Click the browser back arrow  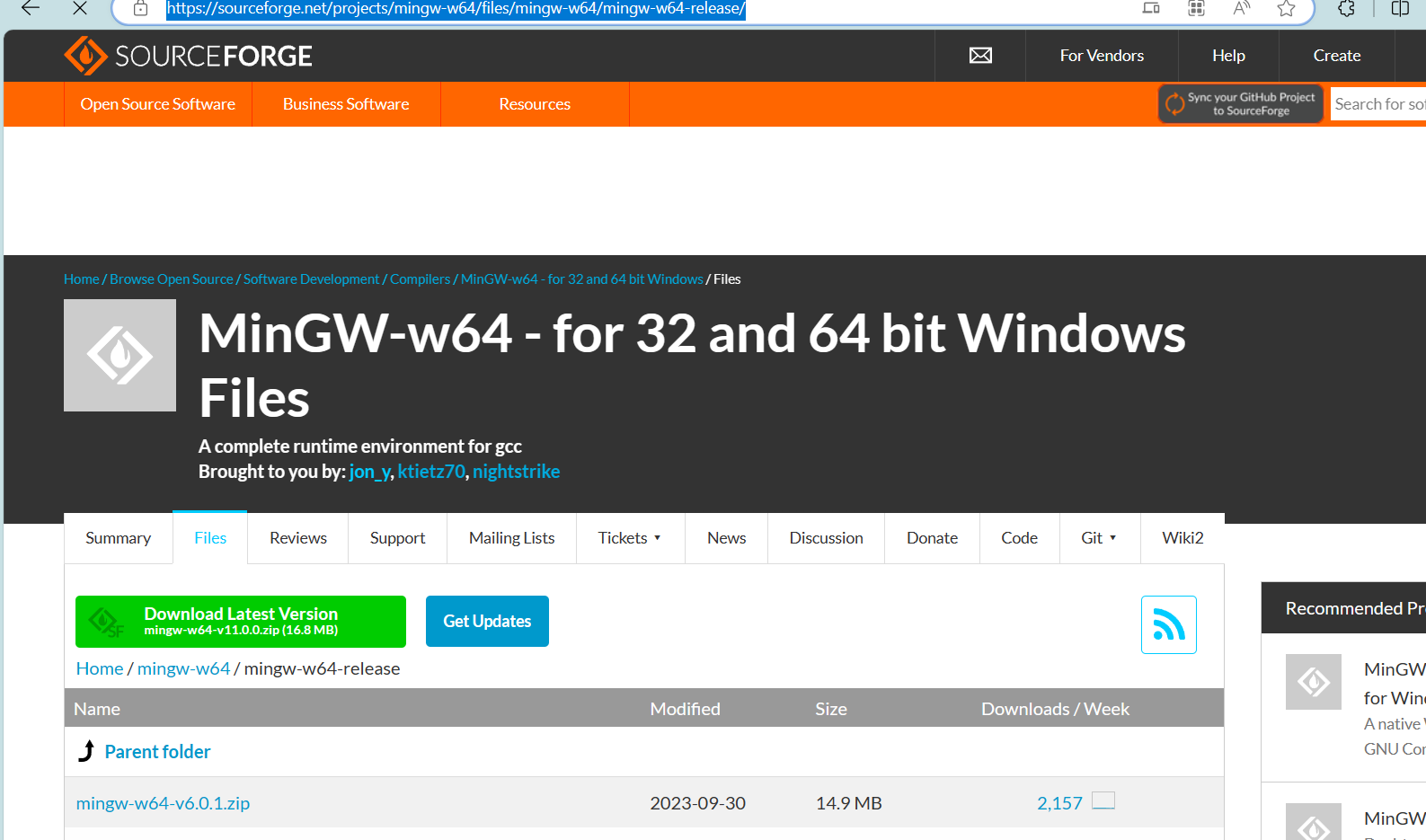pos(31,9)
